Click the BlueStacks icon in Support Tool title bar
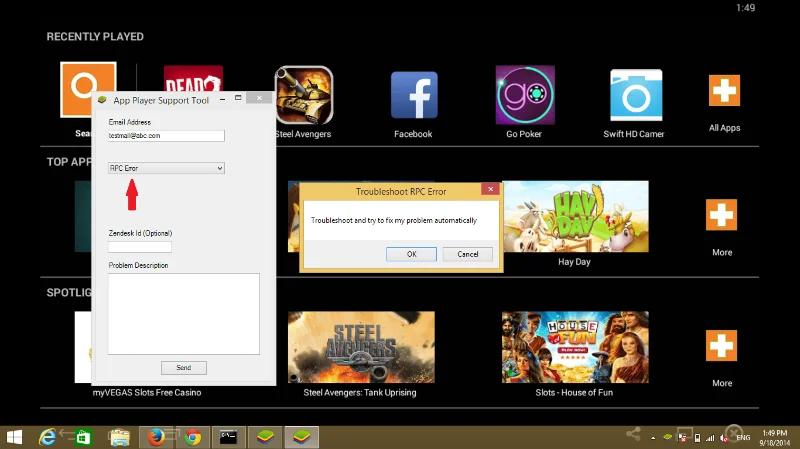The width and height of the screenshot is (800, 449). click(x=102, y=100)
